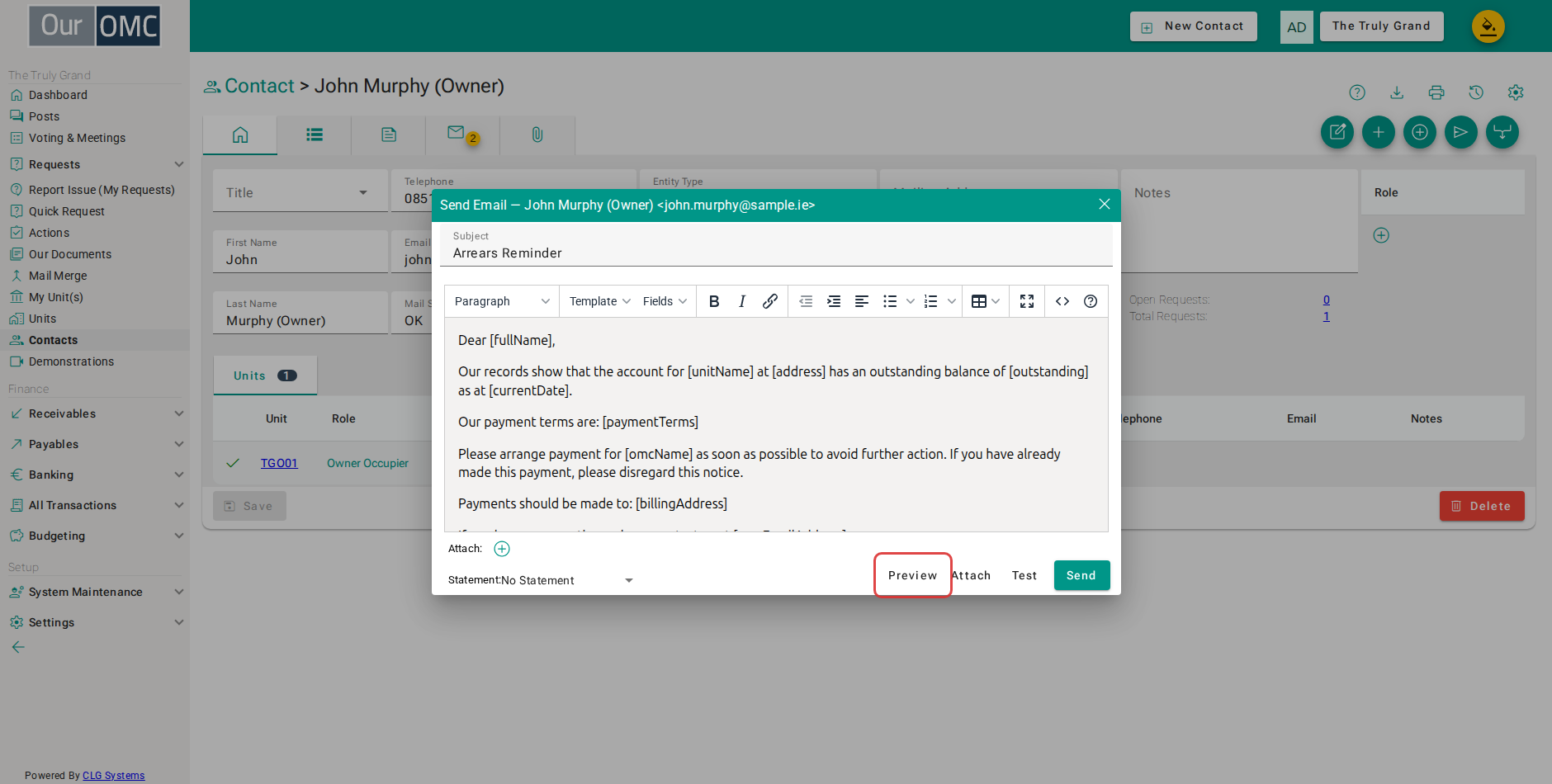This screenshot has width=1552, height=784.
Task: Expand the Banking section
Action: [x=96, y=475]
